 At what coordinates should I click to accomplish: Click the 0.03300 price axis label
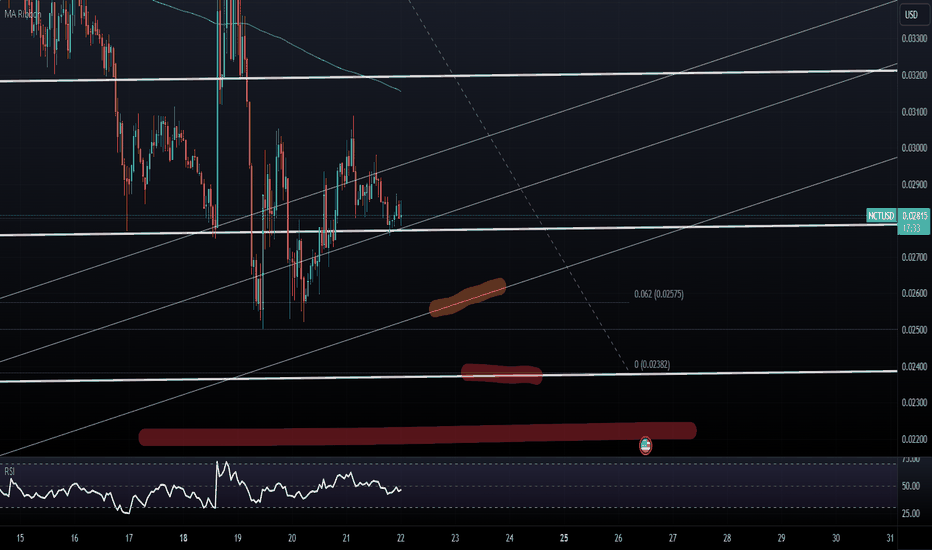pos(914,39)
